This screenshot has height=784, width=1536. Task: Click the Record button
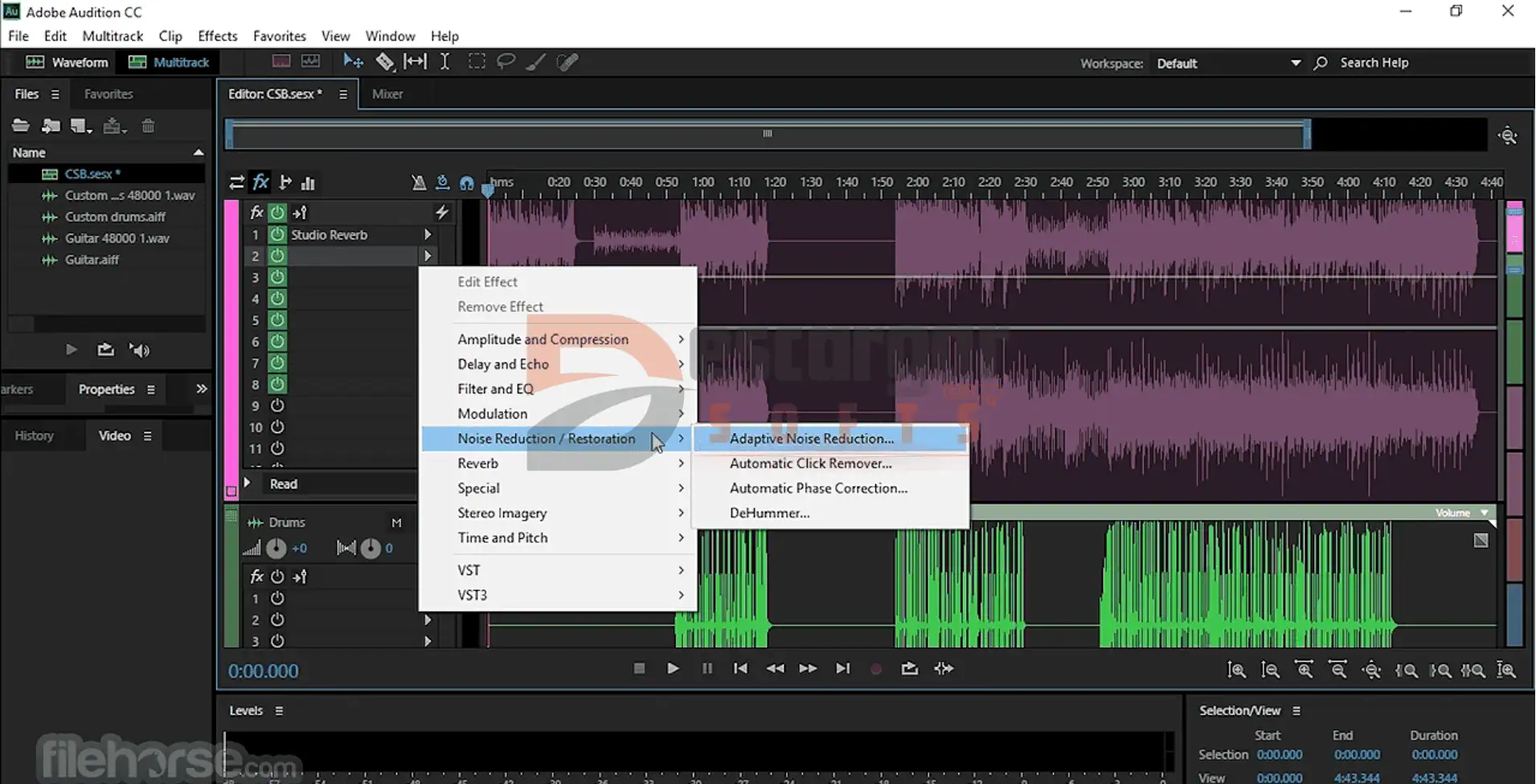pos(876,669)
